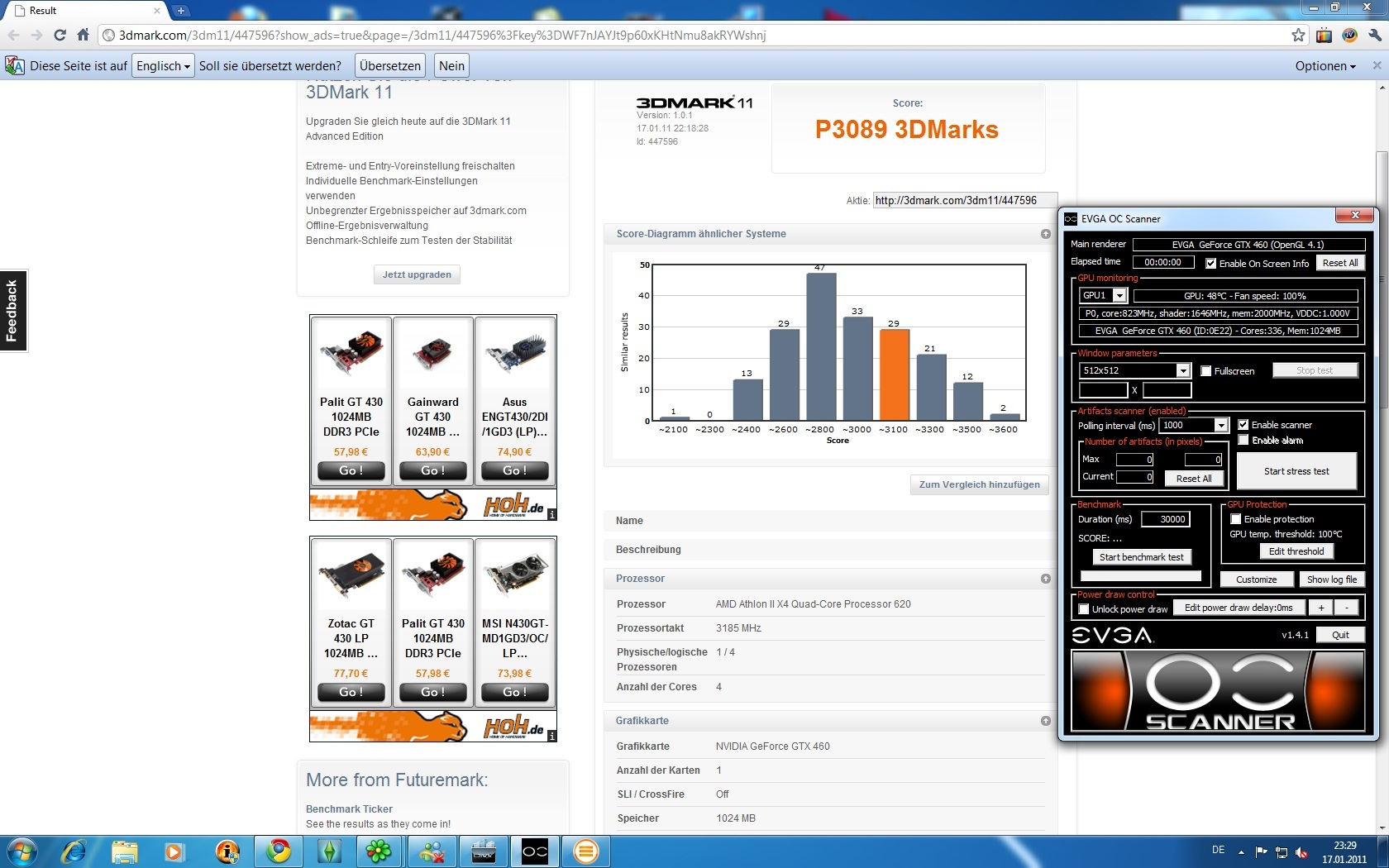Open the 512x512 window size dropdown
The image size is (1389, 868).
pos(1182,371)
